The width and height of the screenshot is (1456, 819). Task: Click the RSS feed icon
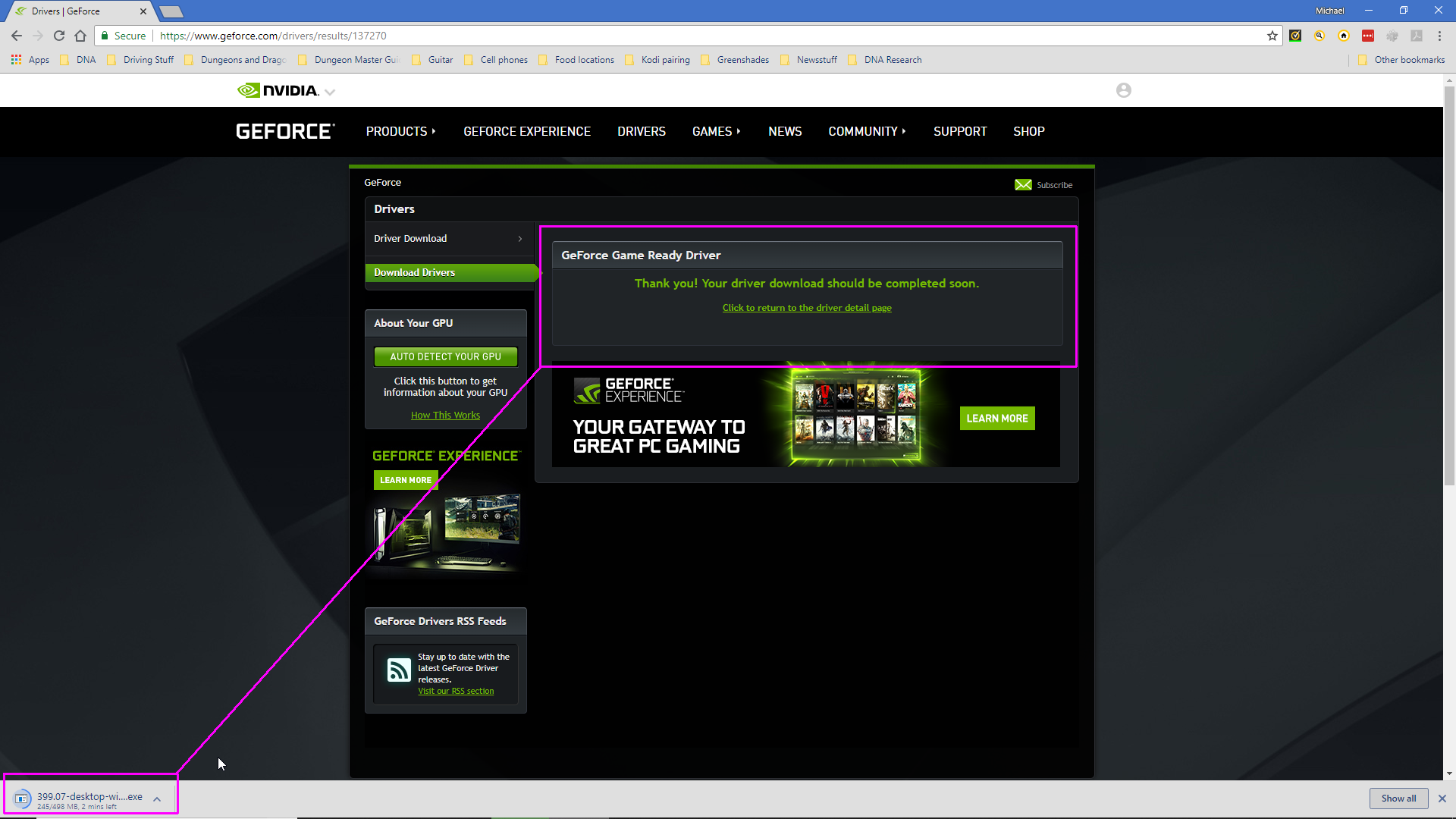click(x=399, y=670)
